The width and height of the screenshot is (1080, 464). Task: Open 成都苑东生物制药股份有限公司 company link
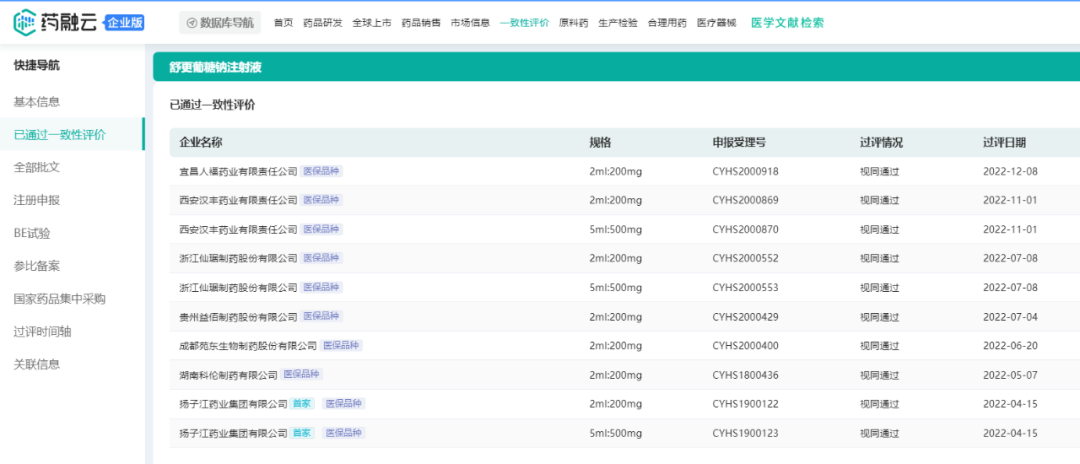point(248,346)
